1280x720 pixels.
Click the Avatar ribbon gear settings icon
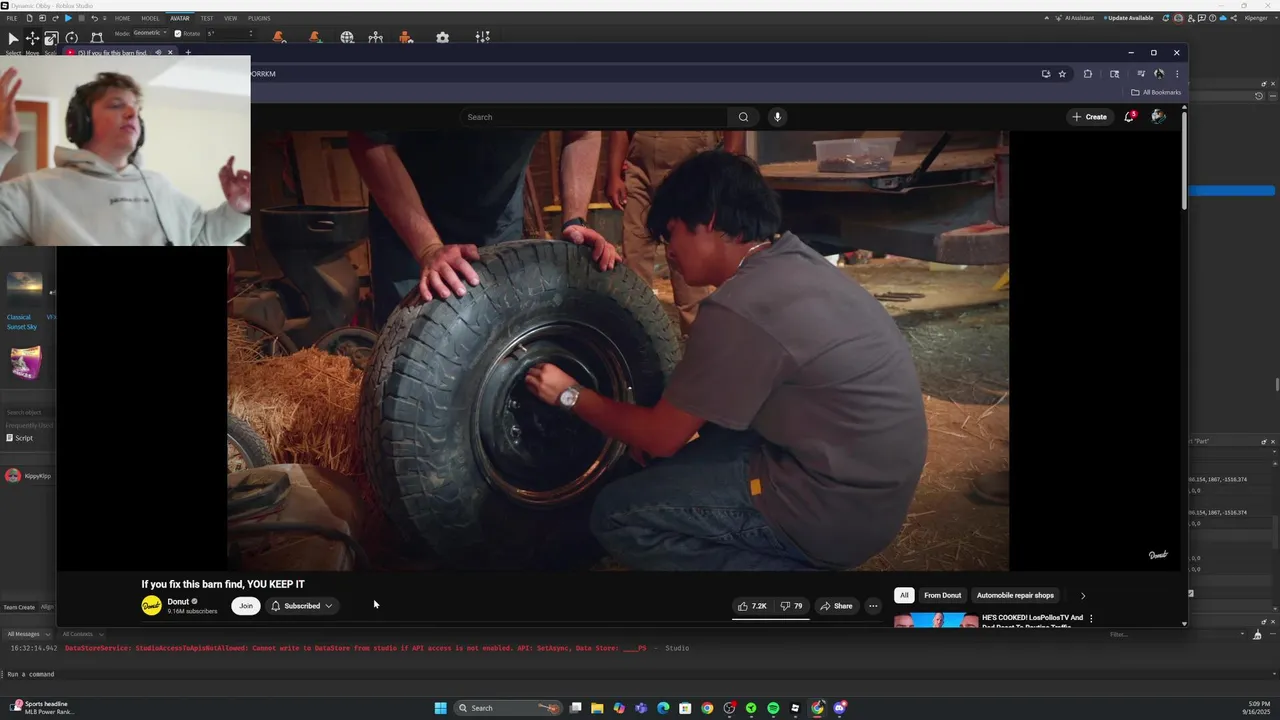[442, 38]
